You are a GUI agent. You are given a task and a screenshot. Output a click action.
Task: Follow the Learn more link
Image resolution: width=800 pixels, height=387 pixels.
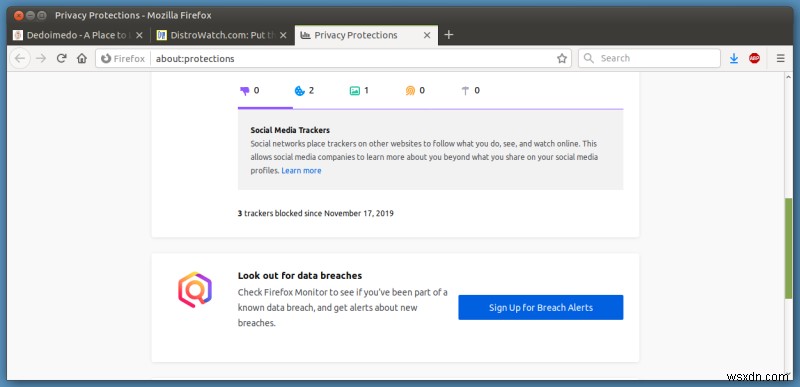point(302,171)
